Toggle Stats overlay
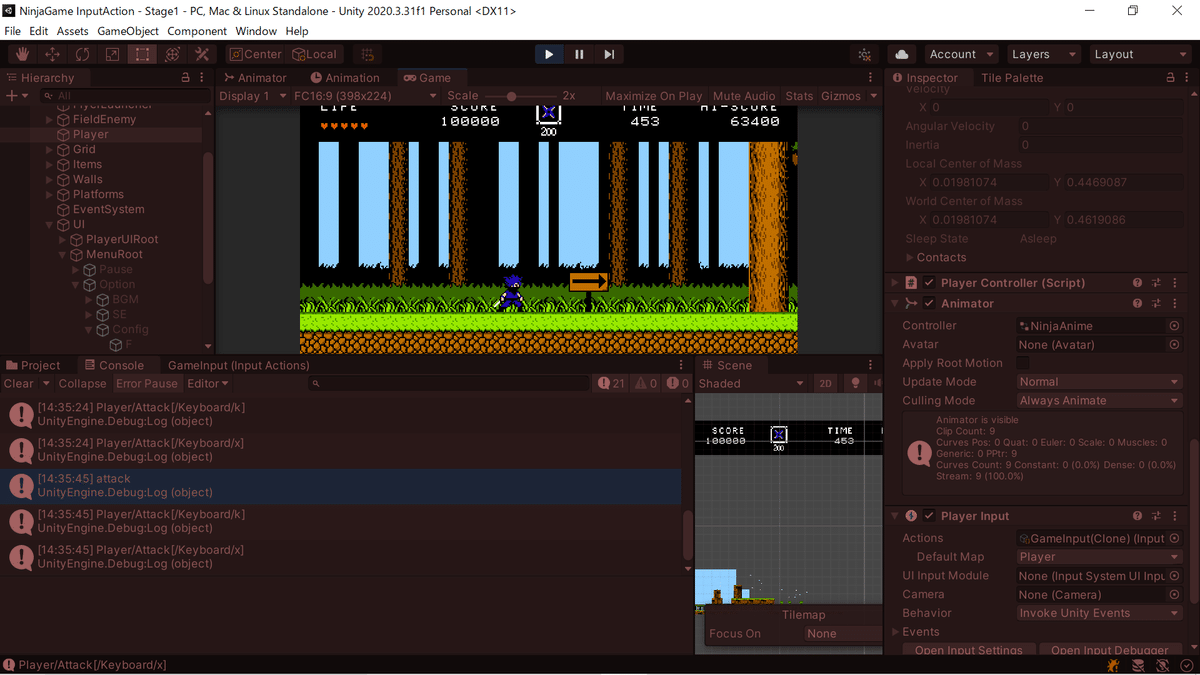 tap(799, 96)
